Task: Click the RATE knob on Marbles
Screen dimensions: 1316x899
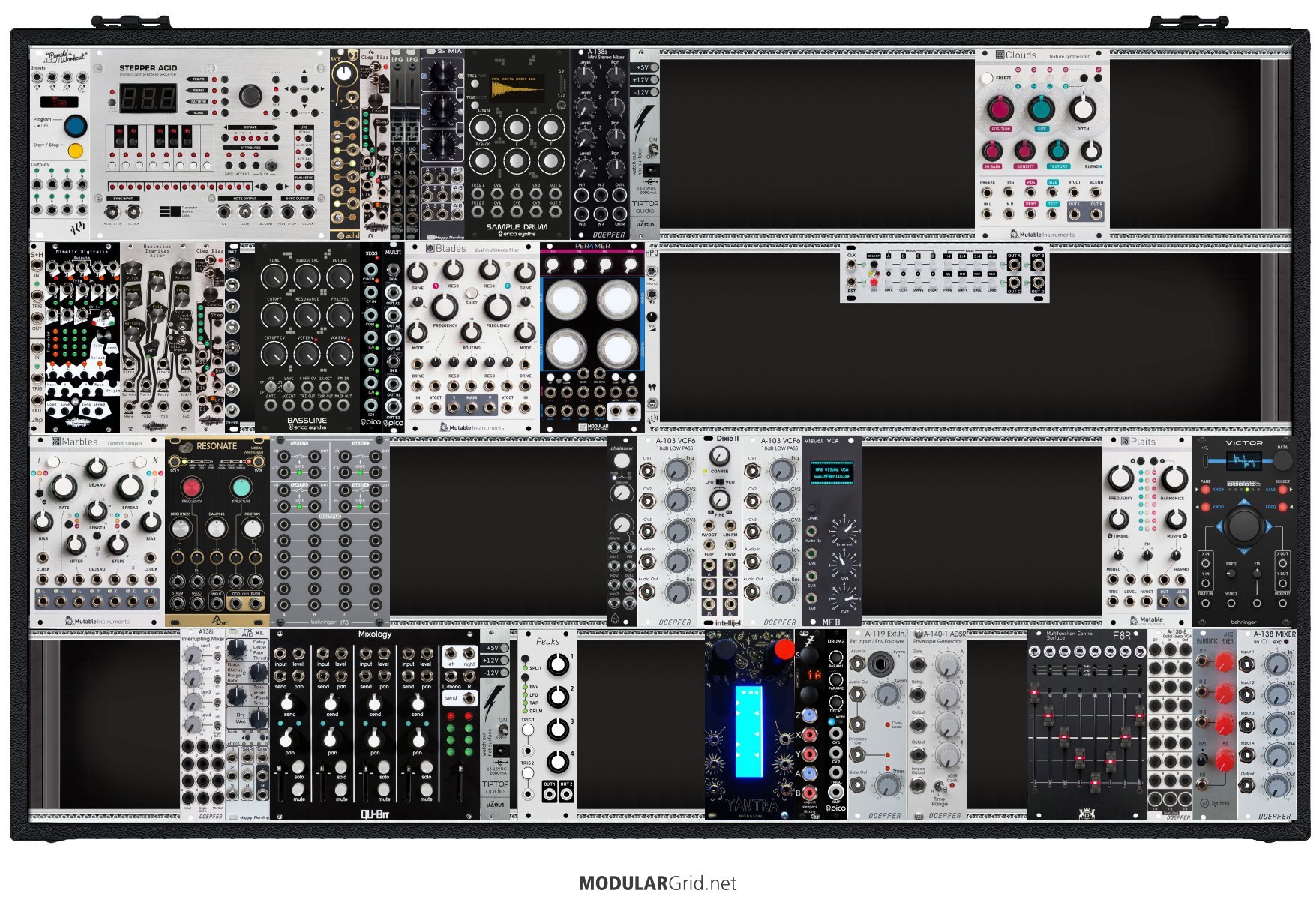Action: (x=64, y=488)
